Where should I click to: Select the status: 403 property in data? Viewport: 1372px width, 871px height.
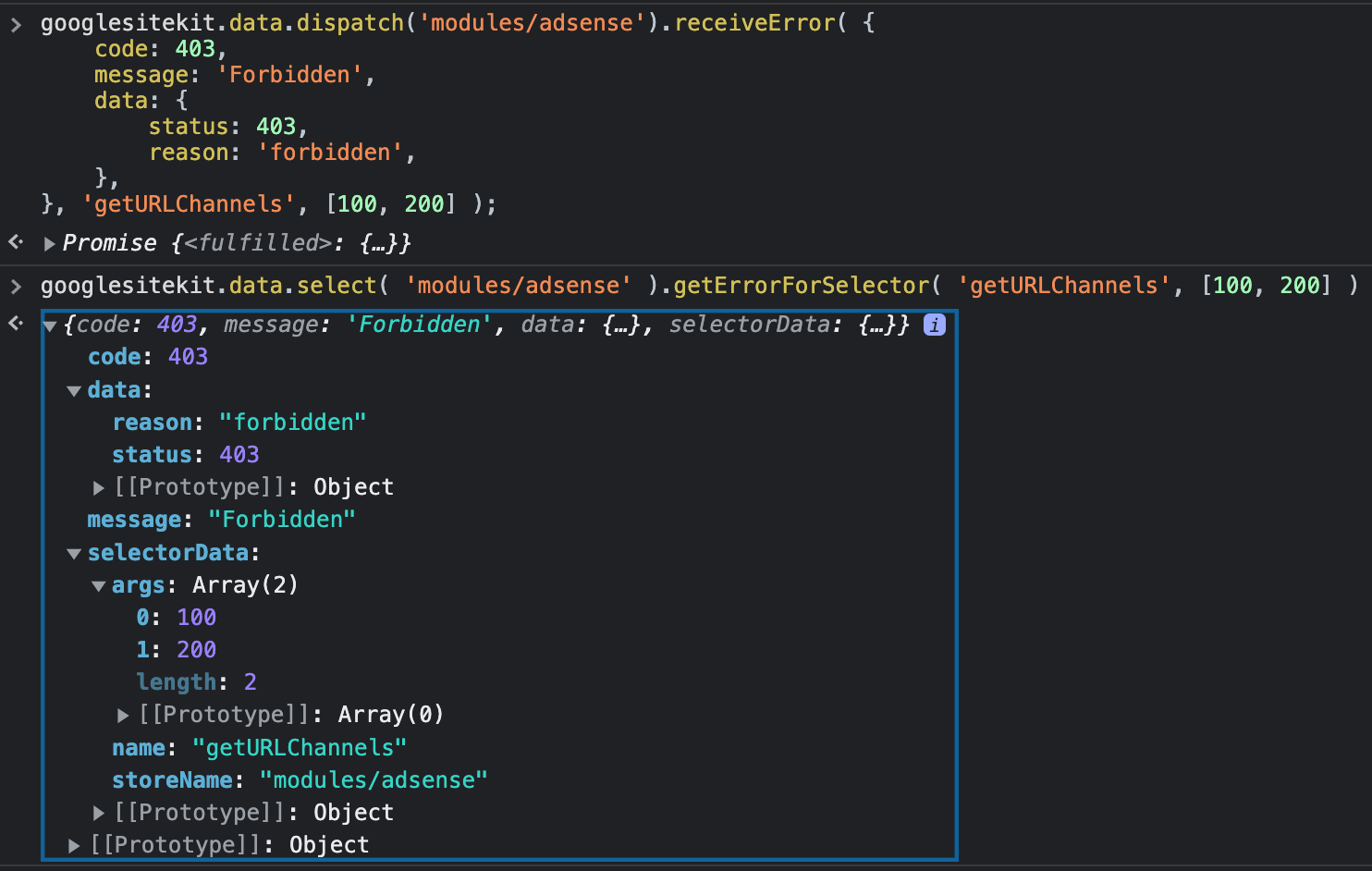(x=186, y=455)
